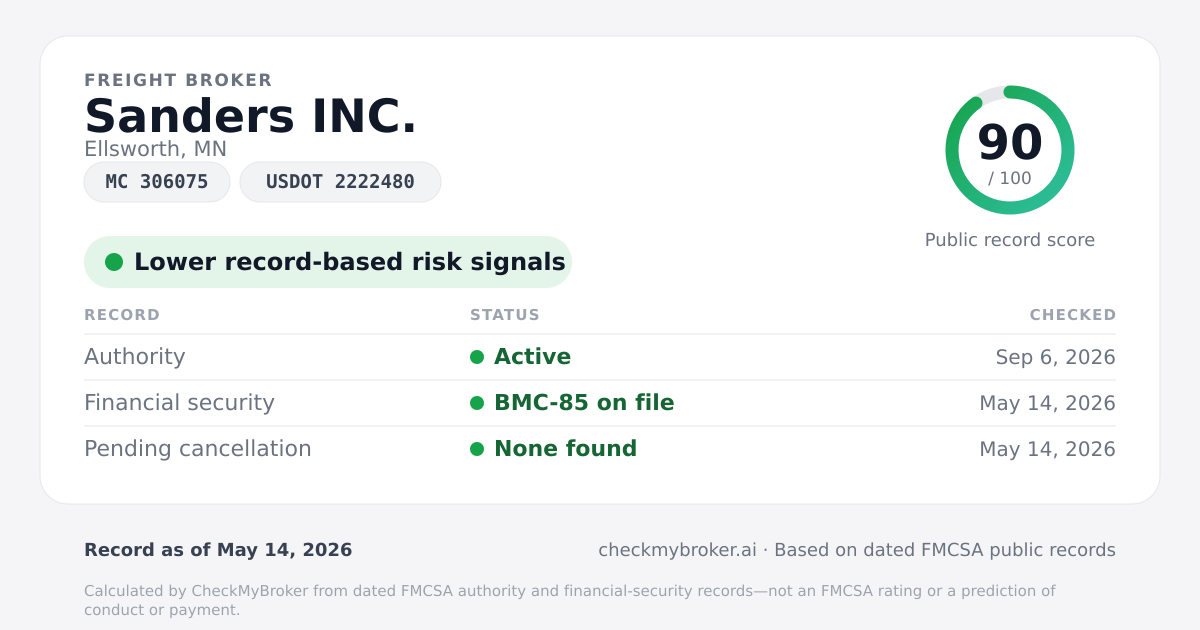Click the green dot beside Active status
1200x630 pixels.
tap(477, 357)
